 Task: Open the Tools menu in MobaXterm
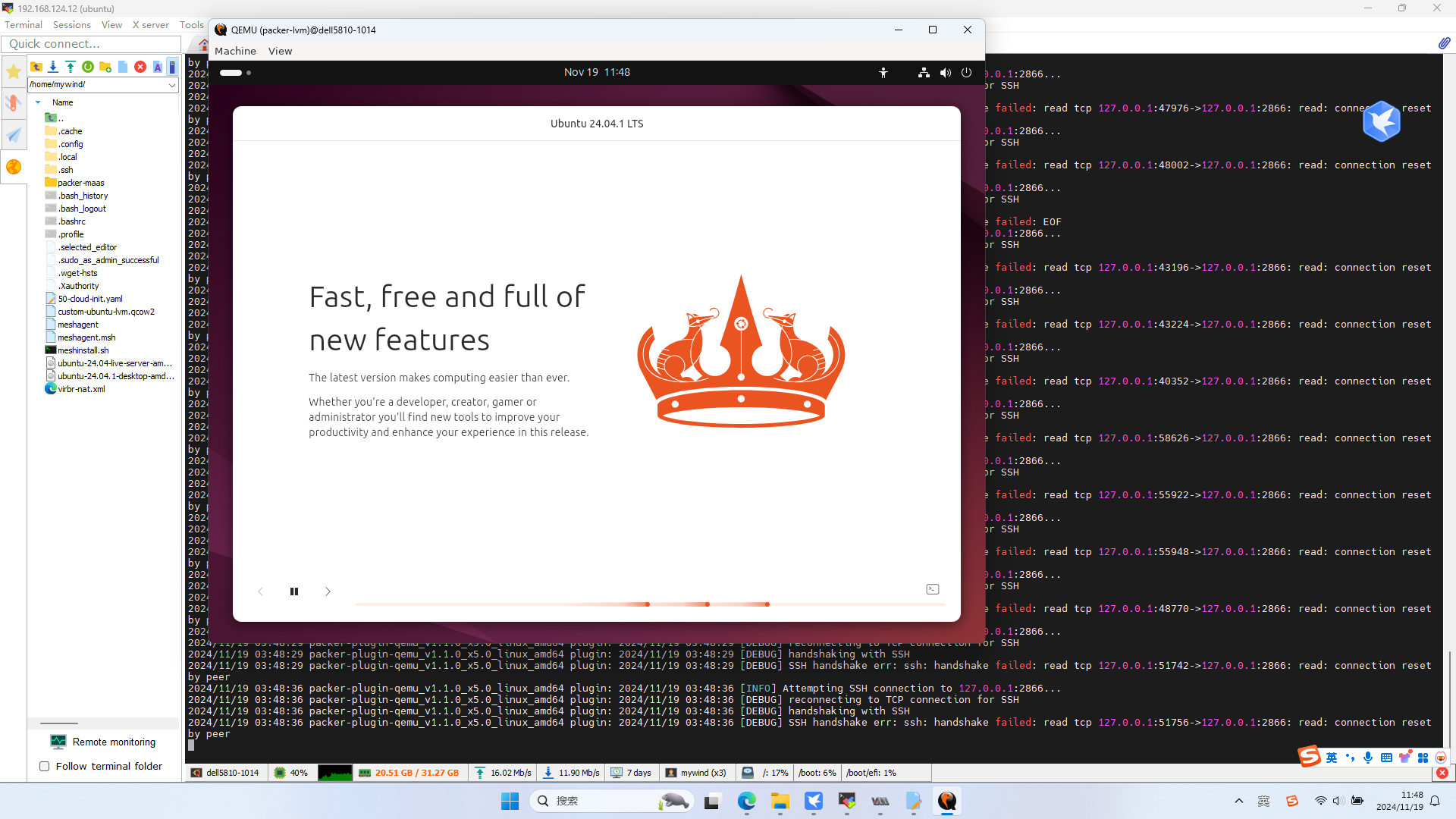coord(191,25)
